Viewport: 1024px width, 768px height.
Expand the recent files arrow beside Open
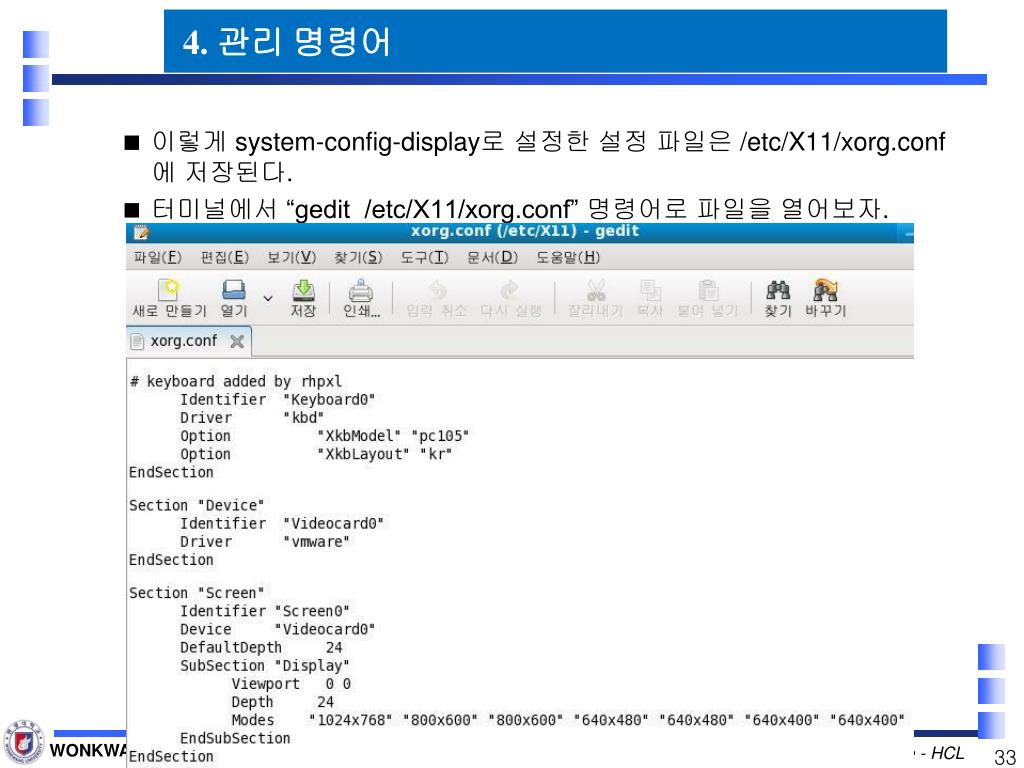[x=268, y=298]
